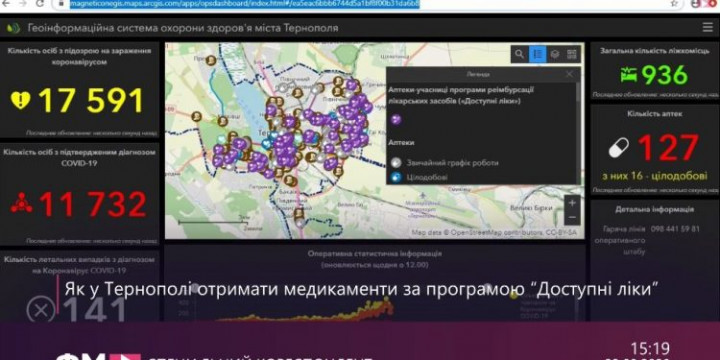Click the dashboard leaf logo
Image resolution: width=720 pixels, height=360 pixels.
(x=14, y=28)
